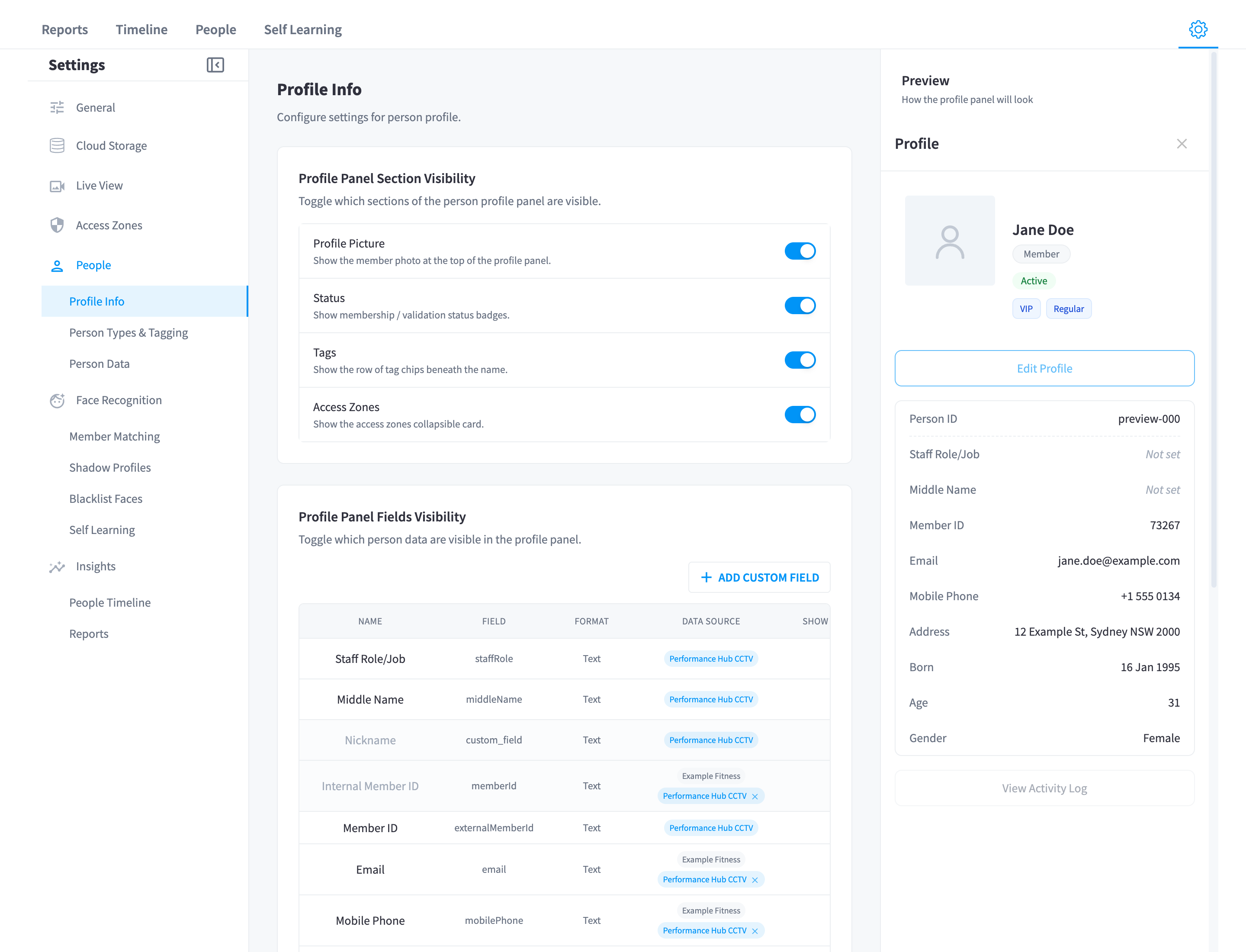1246x952 pixels.
Task: Open Insights settings section
Action: pyautogui.click(x=96, y=567)
